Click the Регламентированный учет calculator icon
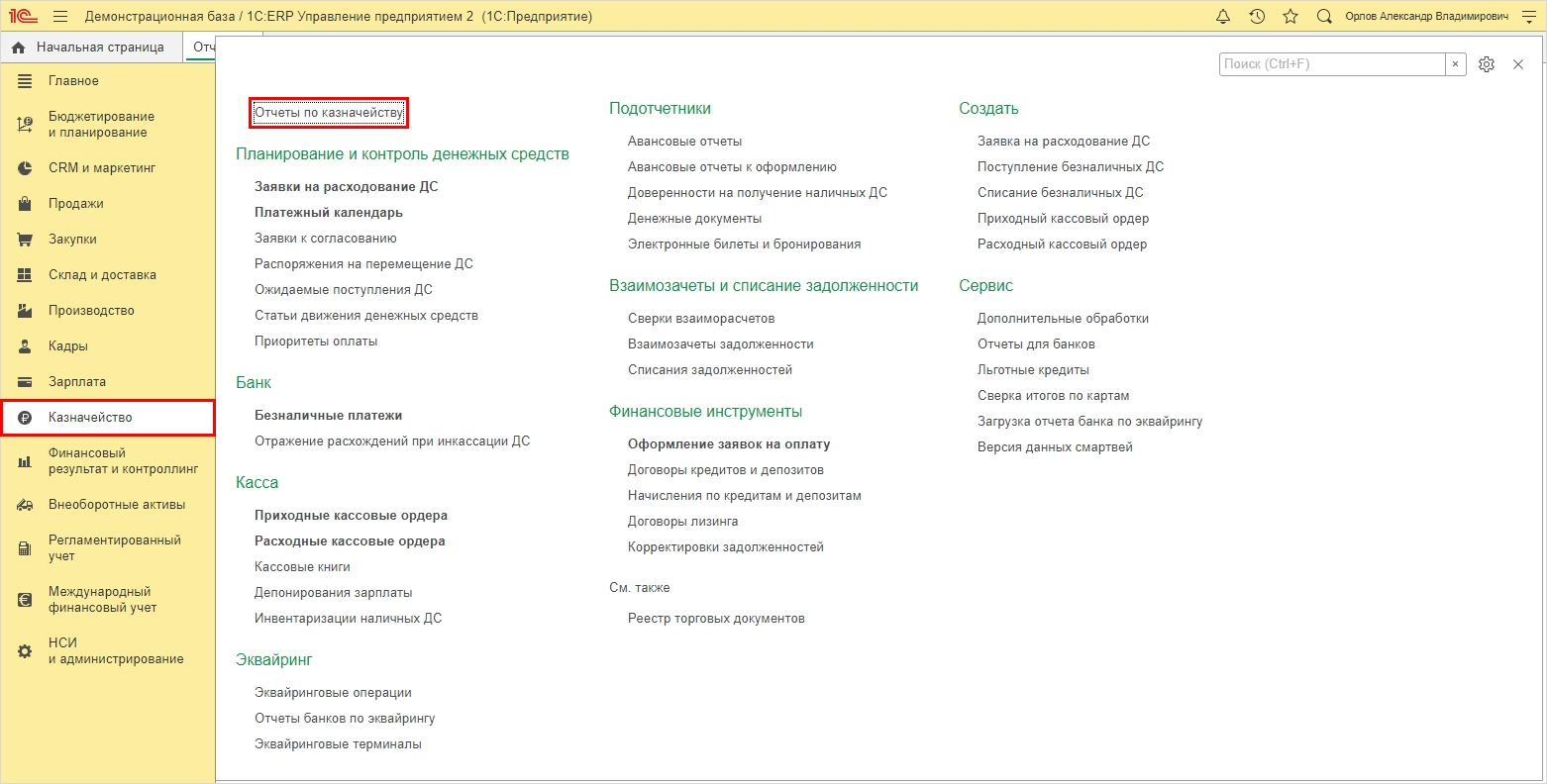The height and width of the screenshot is (784, 1547). (x=26, y=548)
